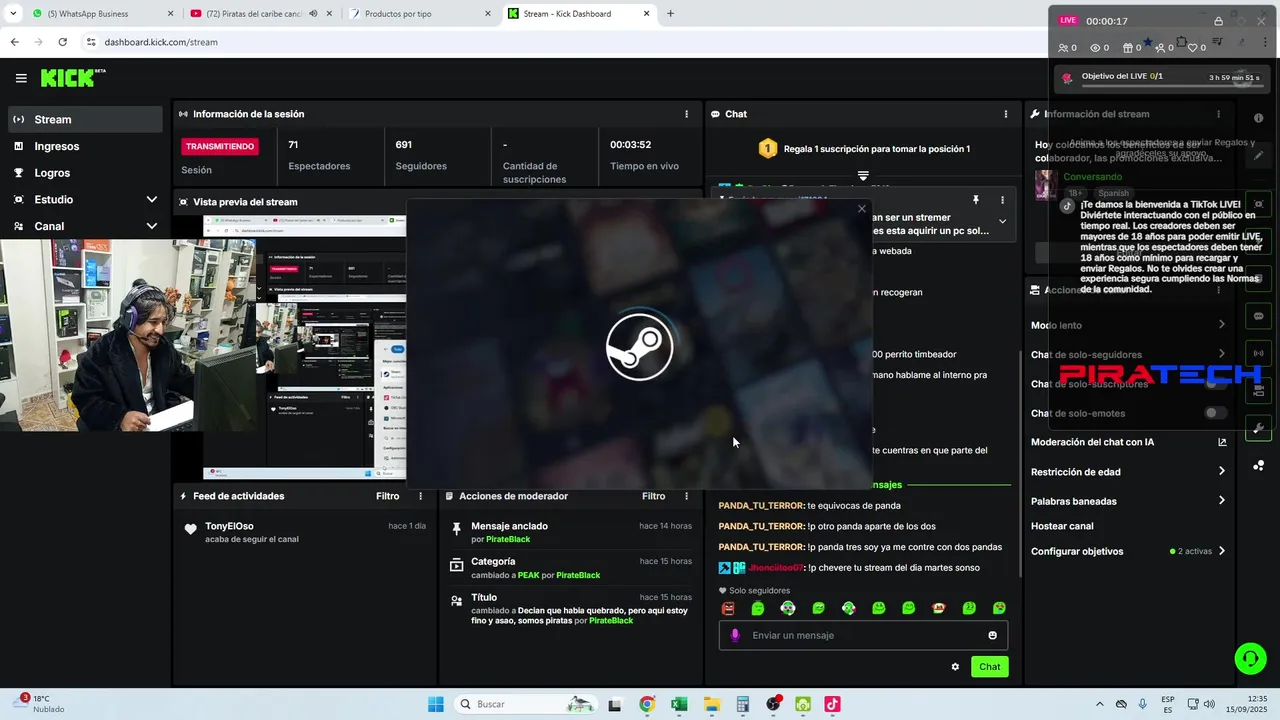
Task: Open Logros in the sidebar
Action: point(85,173)
